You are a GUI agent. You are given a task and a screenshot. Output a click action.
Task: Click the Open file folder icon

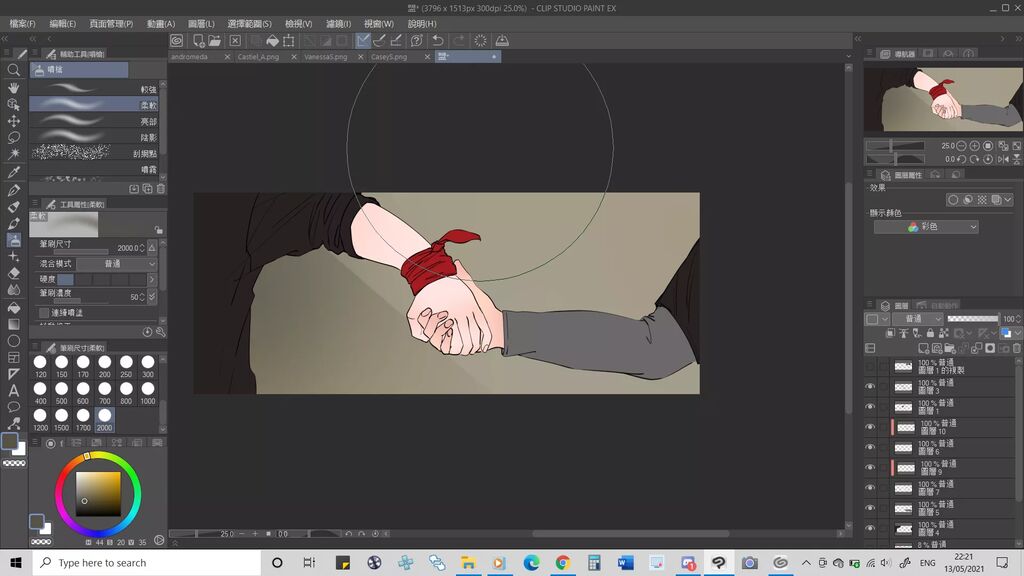tap(214, 40)
